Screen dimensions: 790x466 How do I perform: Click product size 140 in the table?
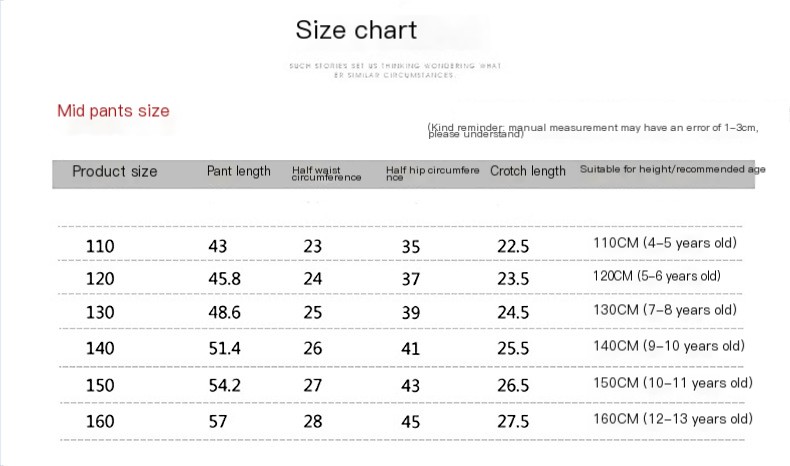pos(101,347)
